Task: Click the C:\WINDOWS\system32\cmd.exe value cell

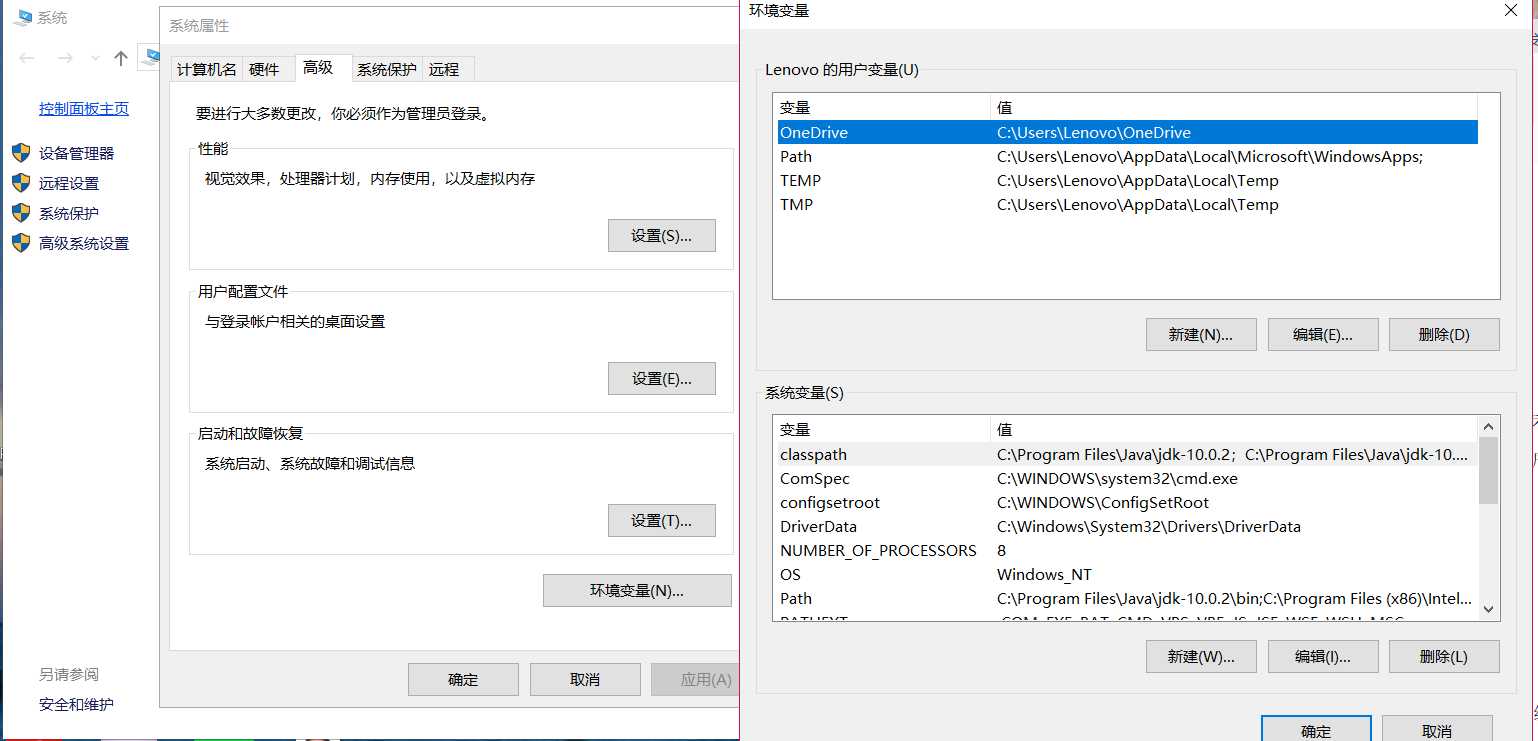Action: tap(1117, 478)
